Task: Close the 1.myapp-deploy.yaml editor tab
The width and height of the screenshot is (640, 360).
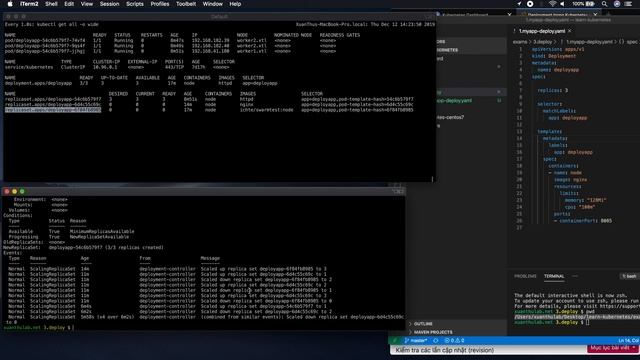Action: [570, 31]
